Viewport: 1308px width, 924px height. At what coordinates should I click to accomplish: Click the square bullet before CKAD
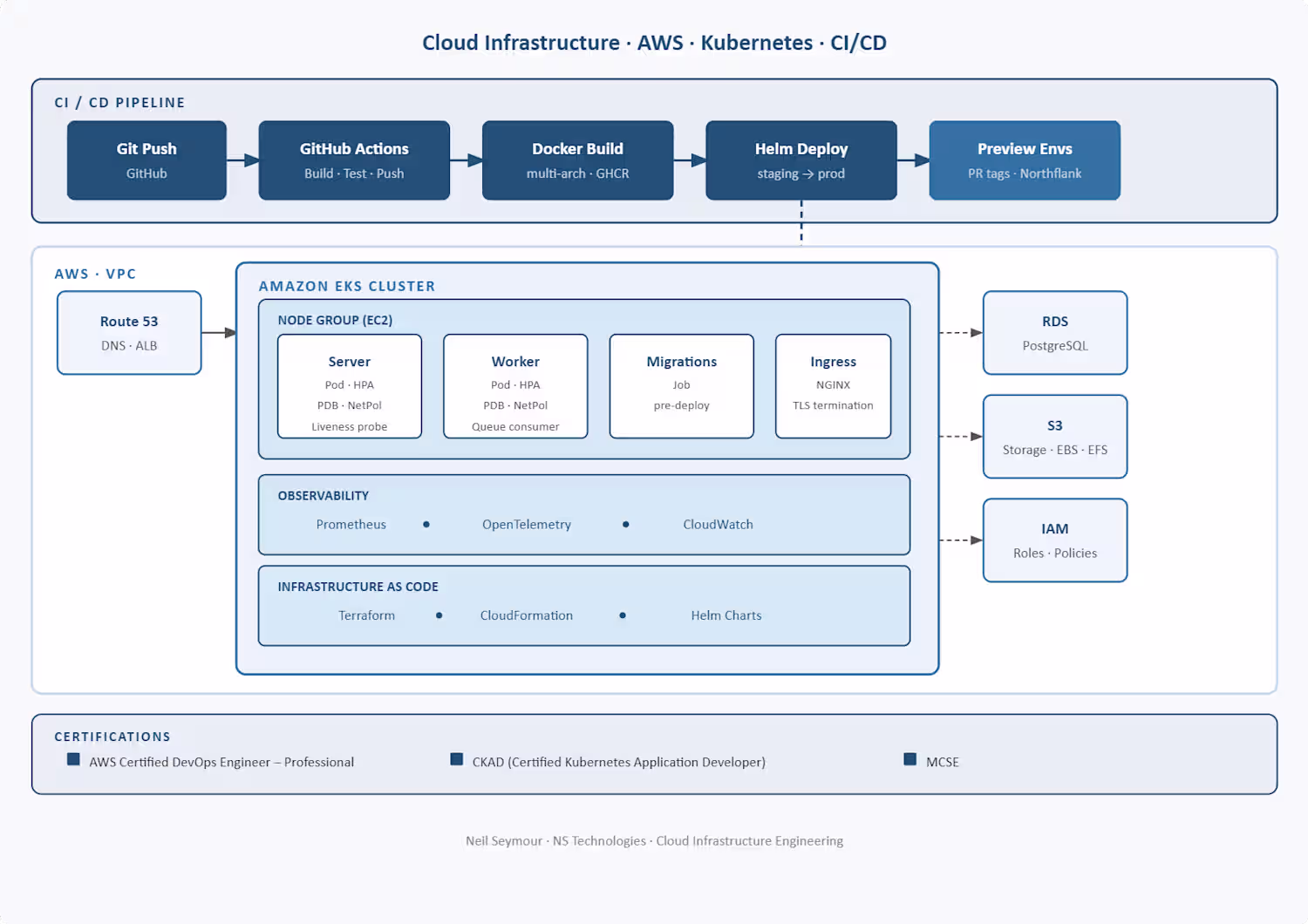[457, 759]
